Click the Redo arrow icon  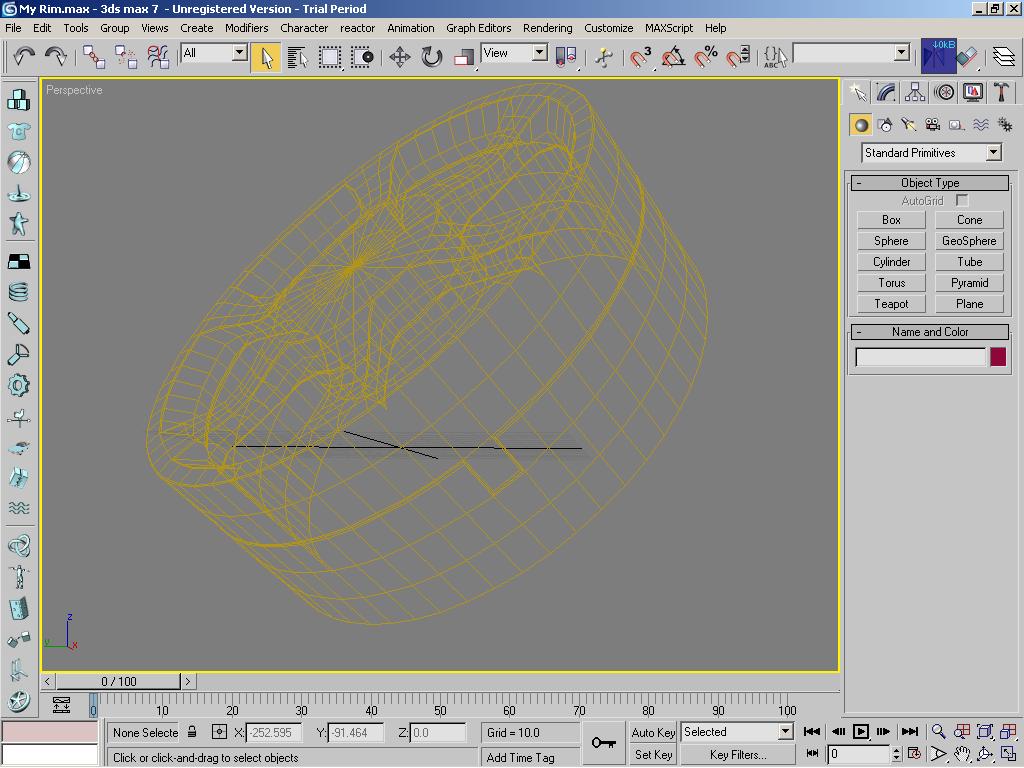(x=56, y=57)
